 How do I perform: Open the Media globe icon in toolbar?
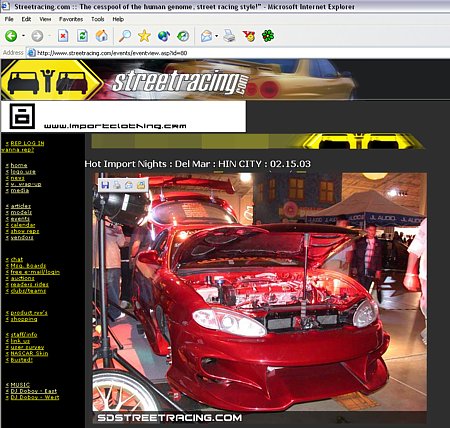164,36
